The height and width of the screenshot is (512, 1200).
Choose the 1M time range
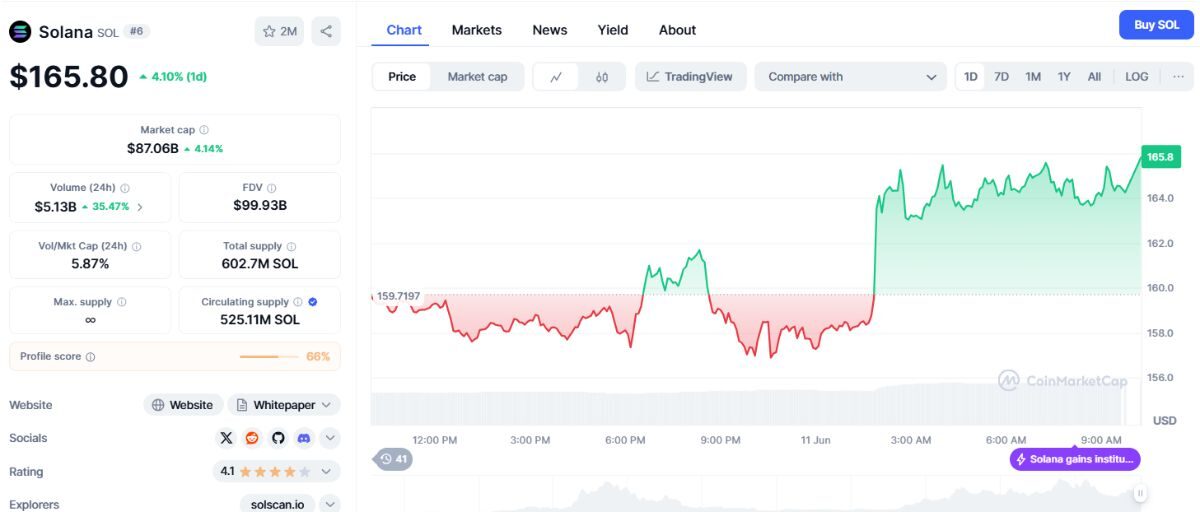tap(1033, 77)
